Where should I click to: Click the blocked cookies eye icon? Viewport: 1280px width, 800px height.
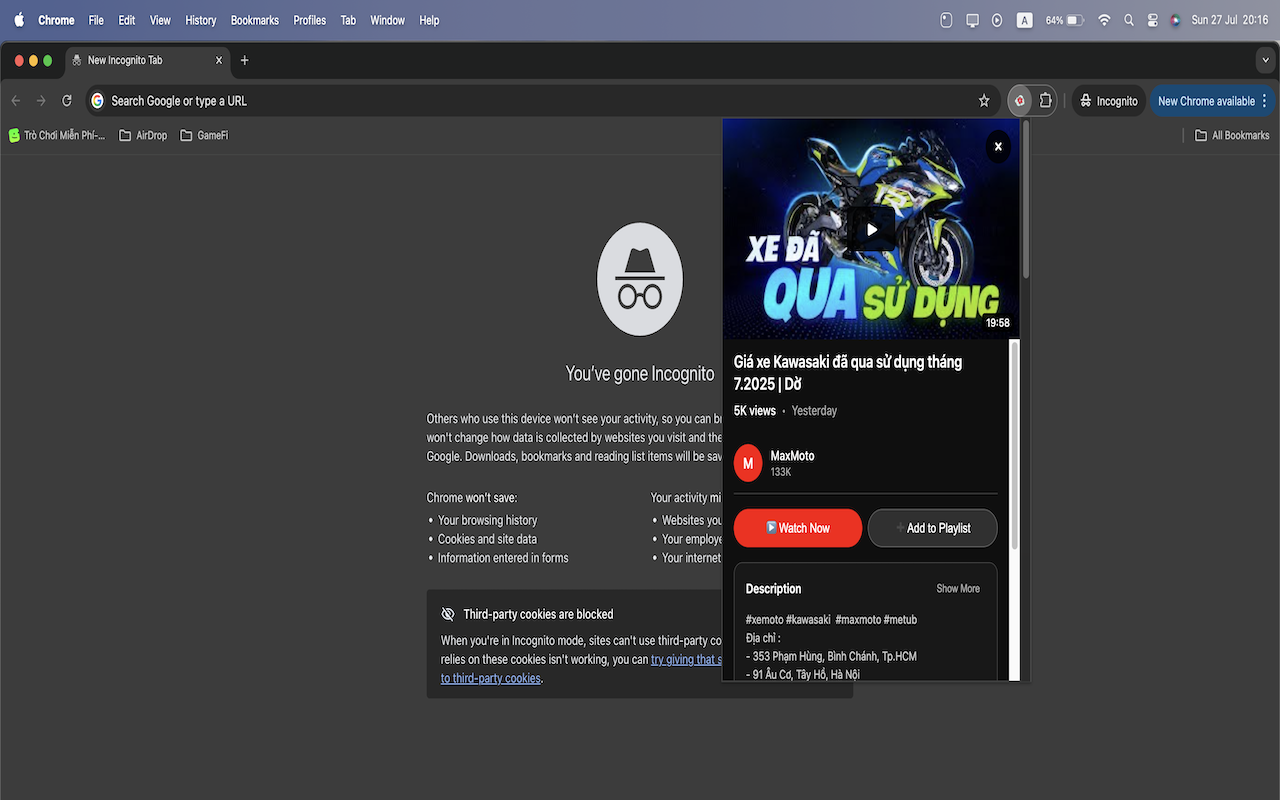(448, 614)
